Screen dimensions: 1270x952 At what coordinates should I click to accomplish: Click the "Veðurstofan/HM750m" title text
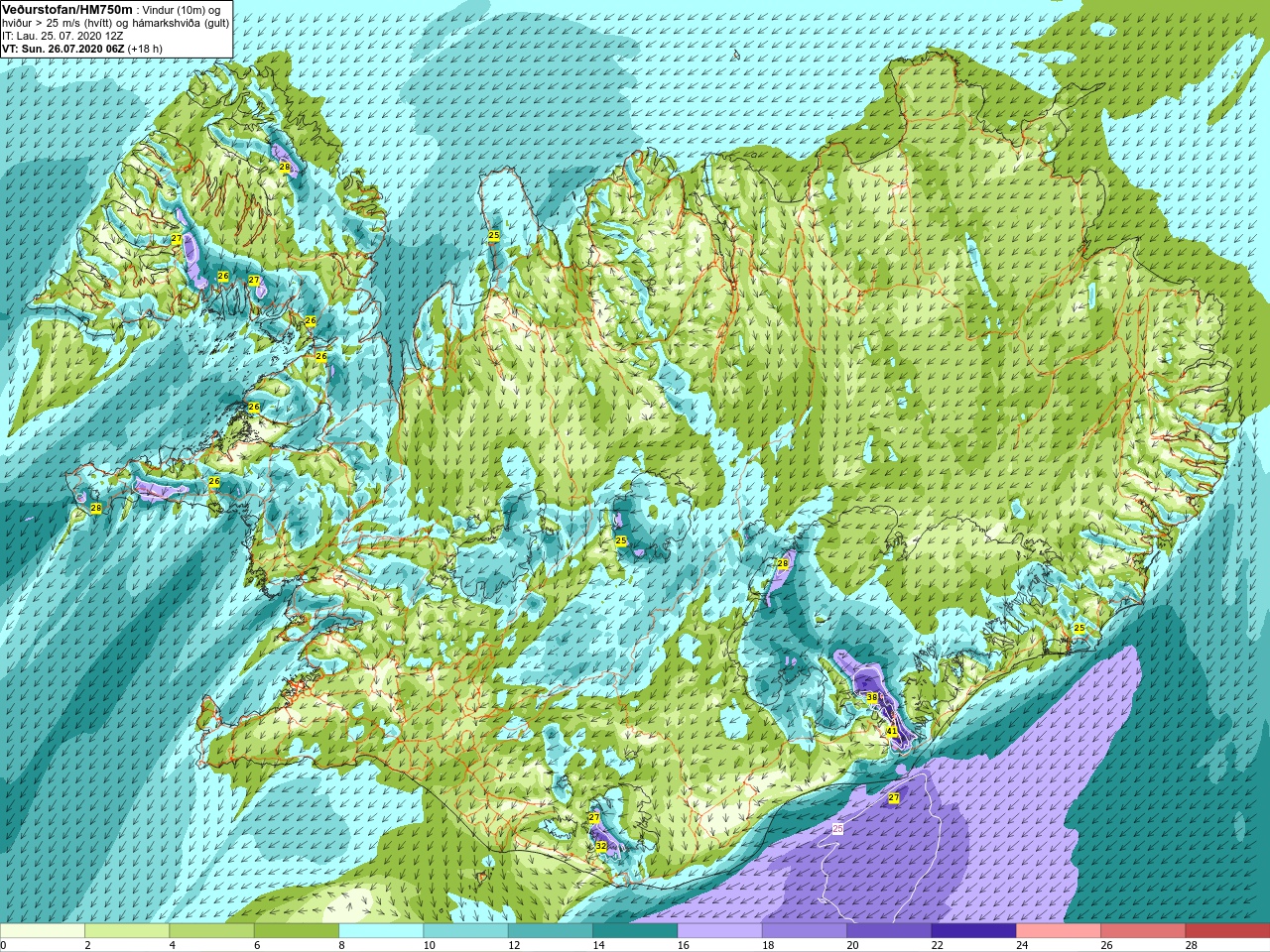point(67,9)
